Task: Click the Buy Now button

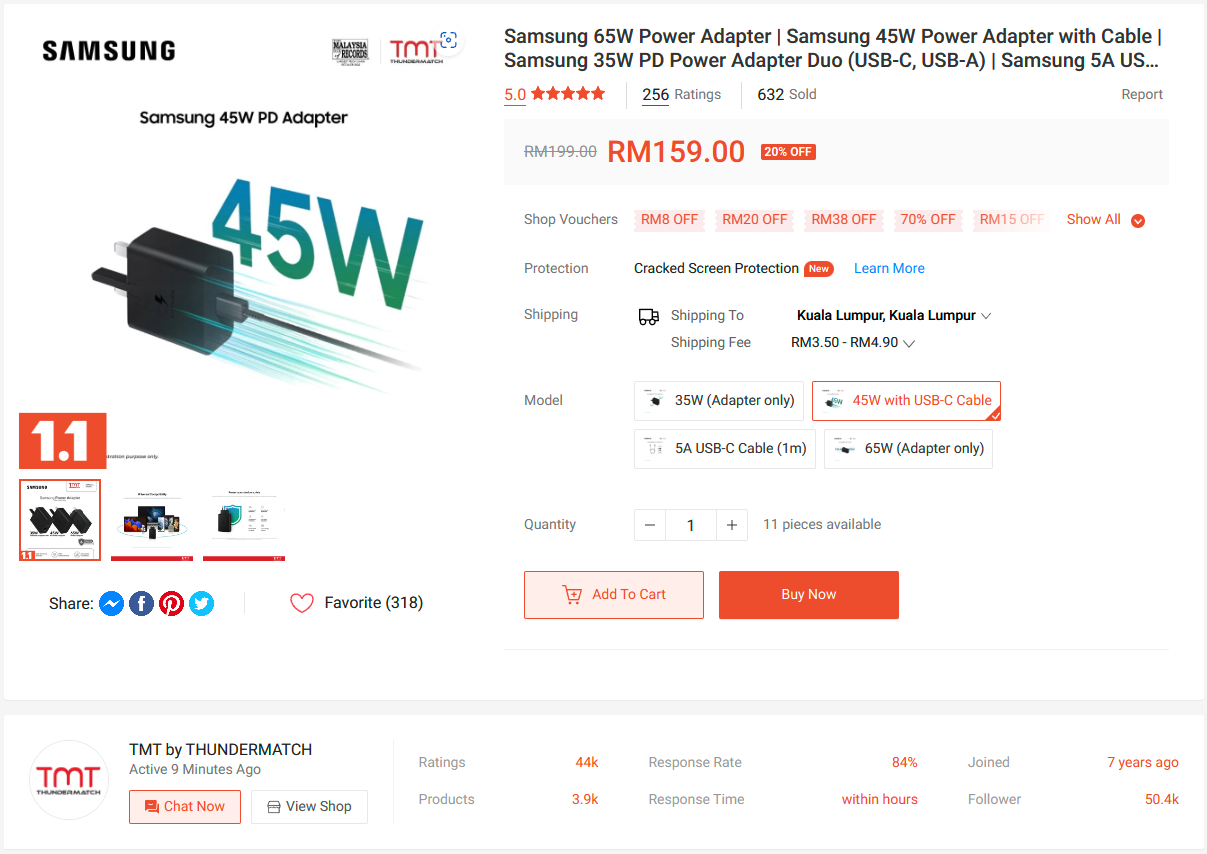Action: (809, 595)
